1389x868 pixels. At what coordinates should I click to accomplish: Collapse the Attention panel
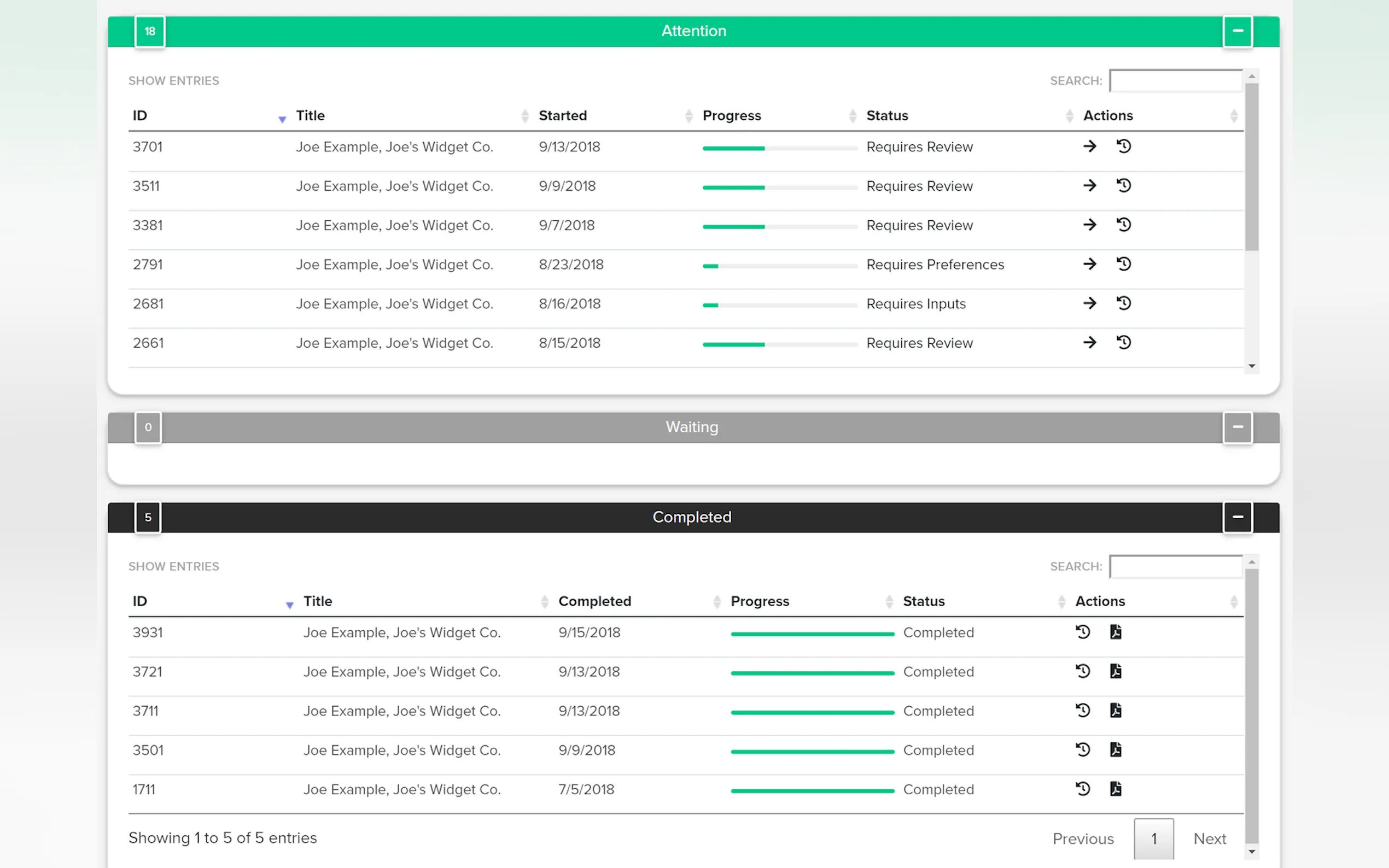1237,31
